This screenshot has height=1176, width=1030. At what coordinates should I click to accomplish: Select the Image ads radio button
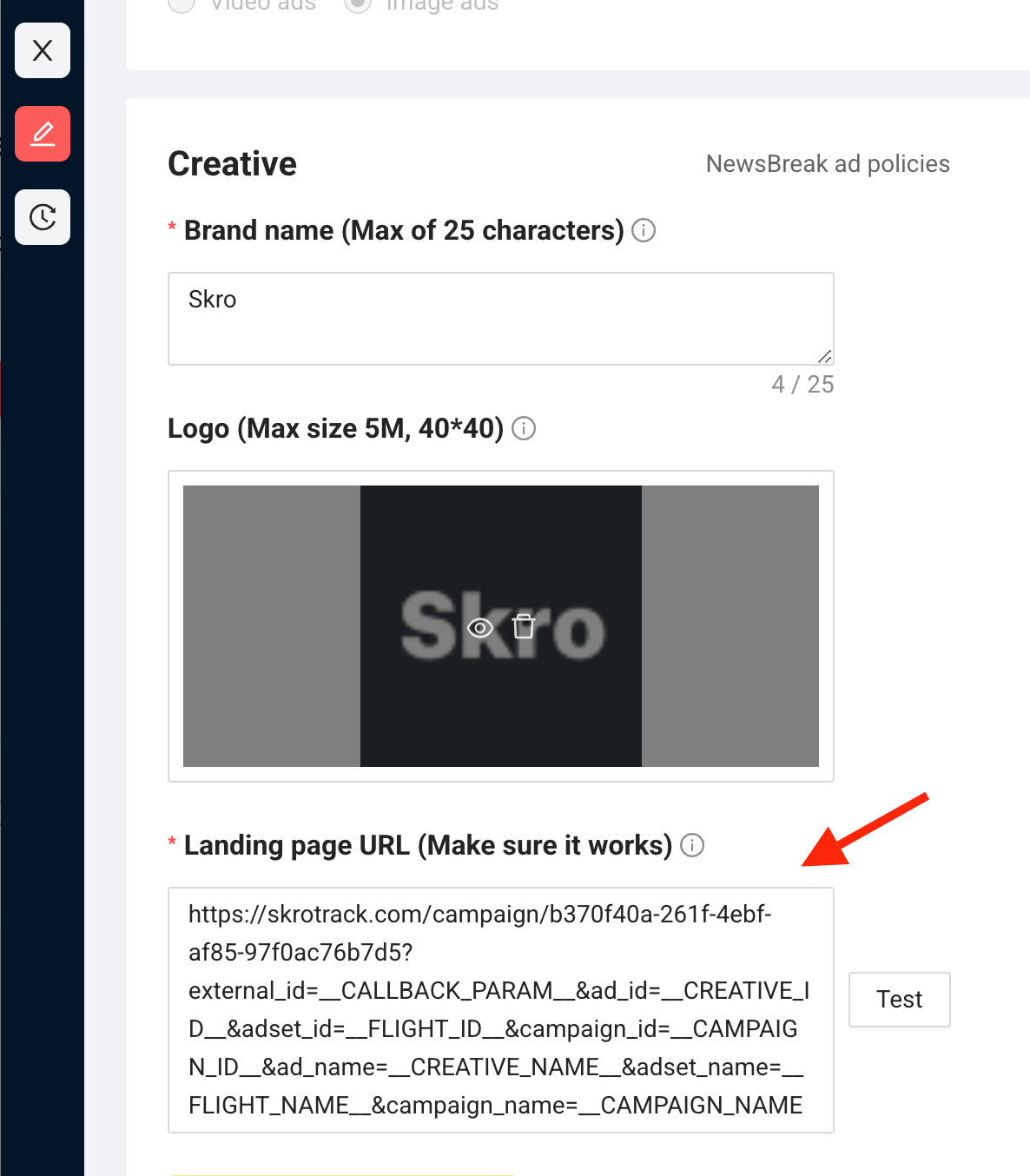(358, 4)
